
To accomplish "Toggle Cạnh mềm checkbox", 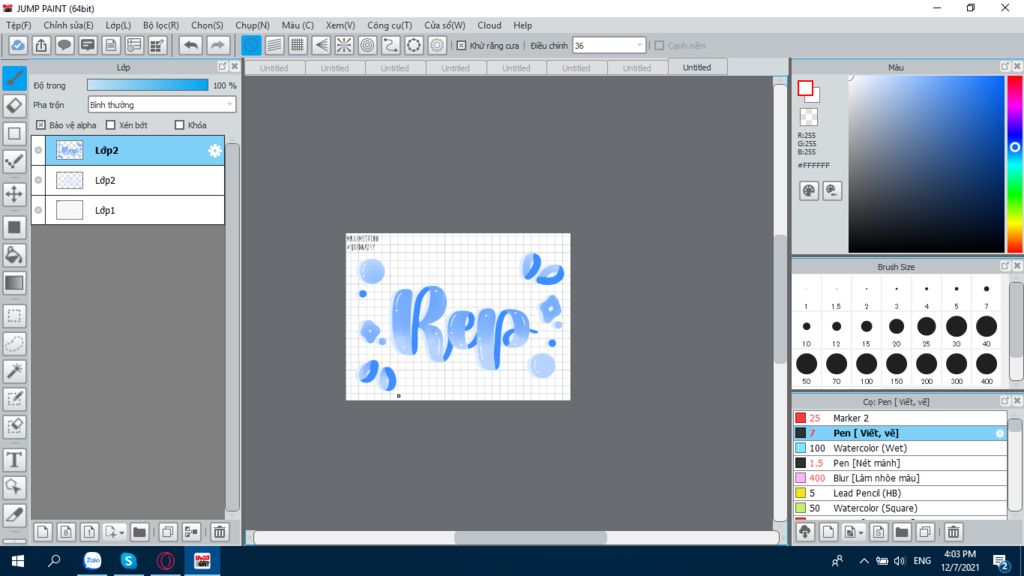I will pyautogui.click(x=659, y=46).
